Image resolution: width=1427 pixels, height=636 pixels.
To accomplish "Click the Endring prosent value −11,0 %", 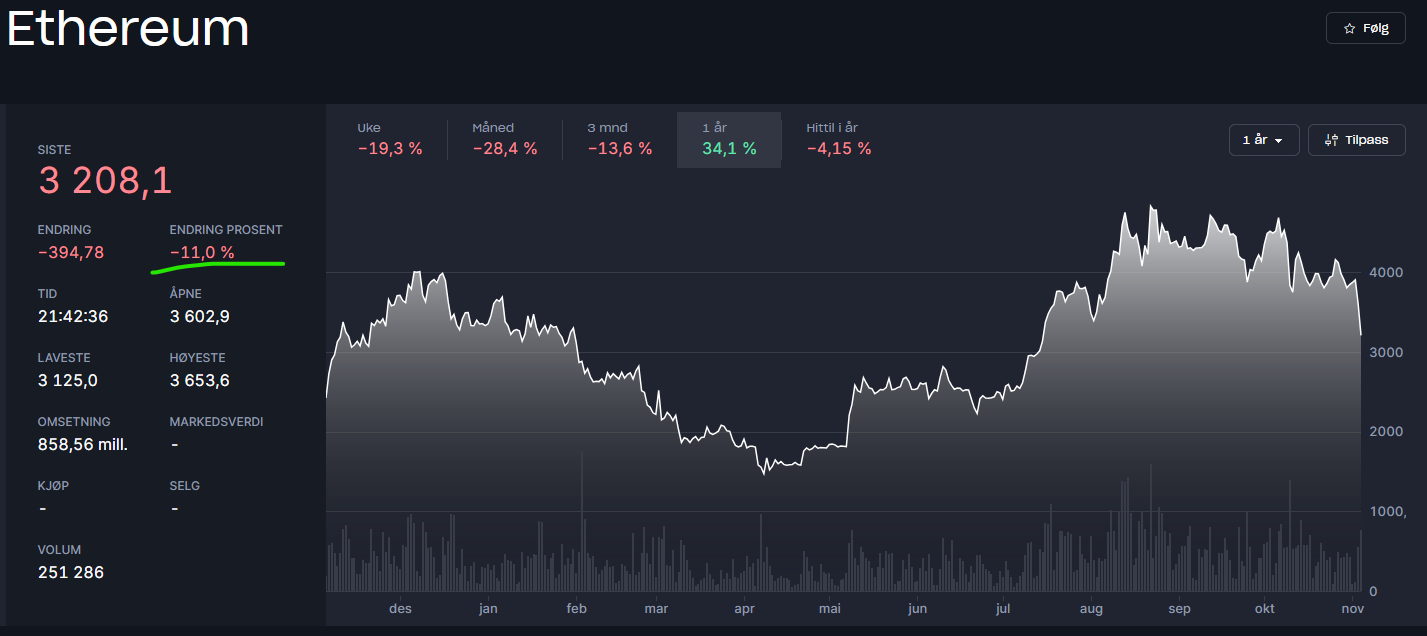I will tap(202, 253).
